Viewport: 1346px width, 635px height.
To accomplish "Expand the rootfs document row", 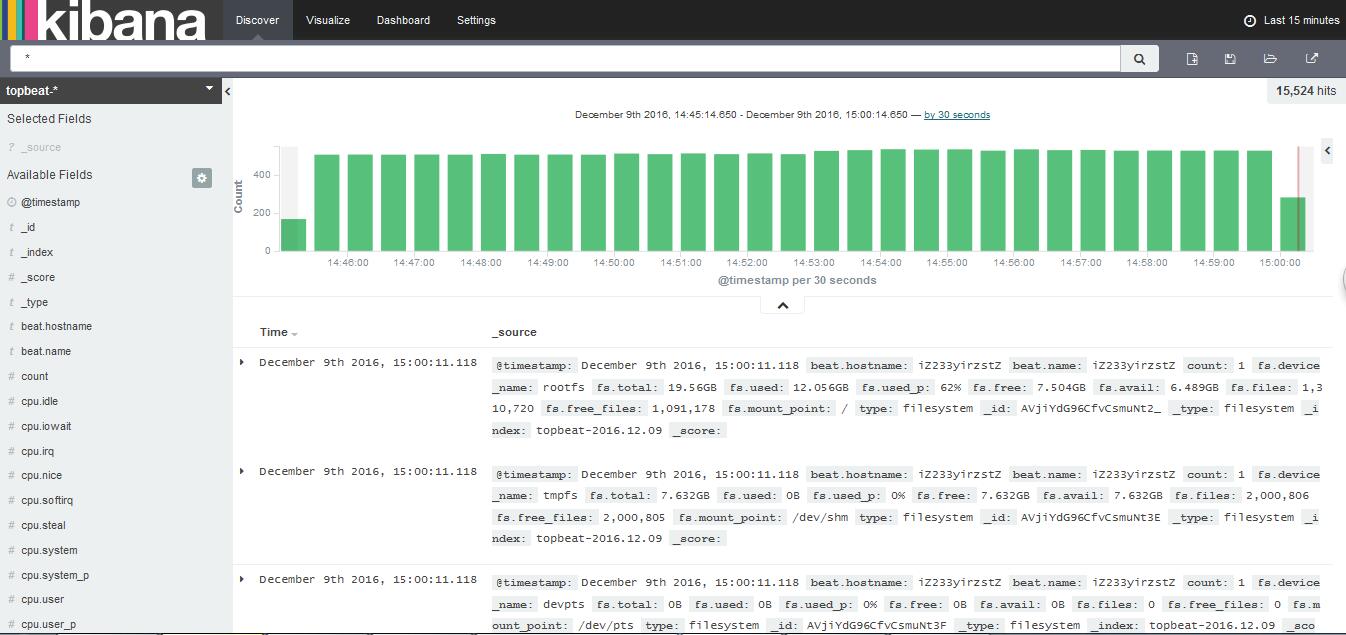I will tap(242, 362).
